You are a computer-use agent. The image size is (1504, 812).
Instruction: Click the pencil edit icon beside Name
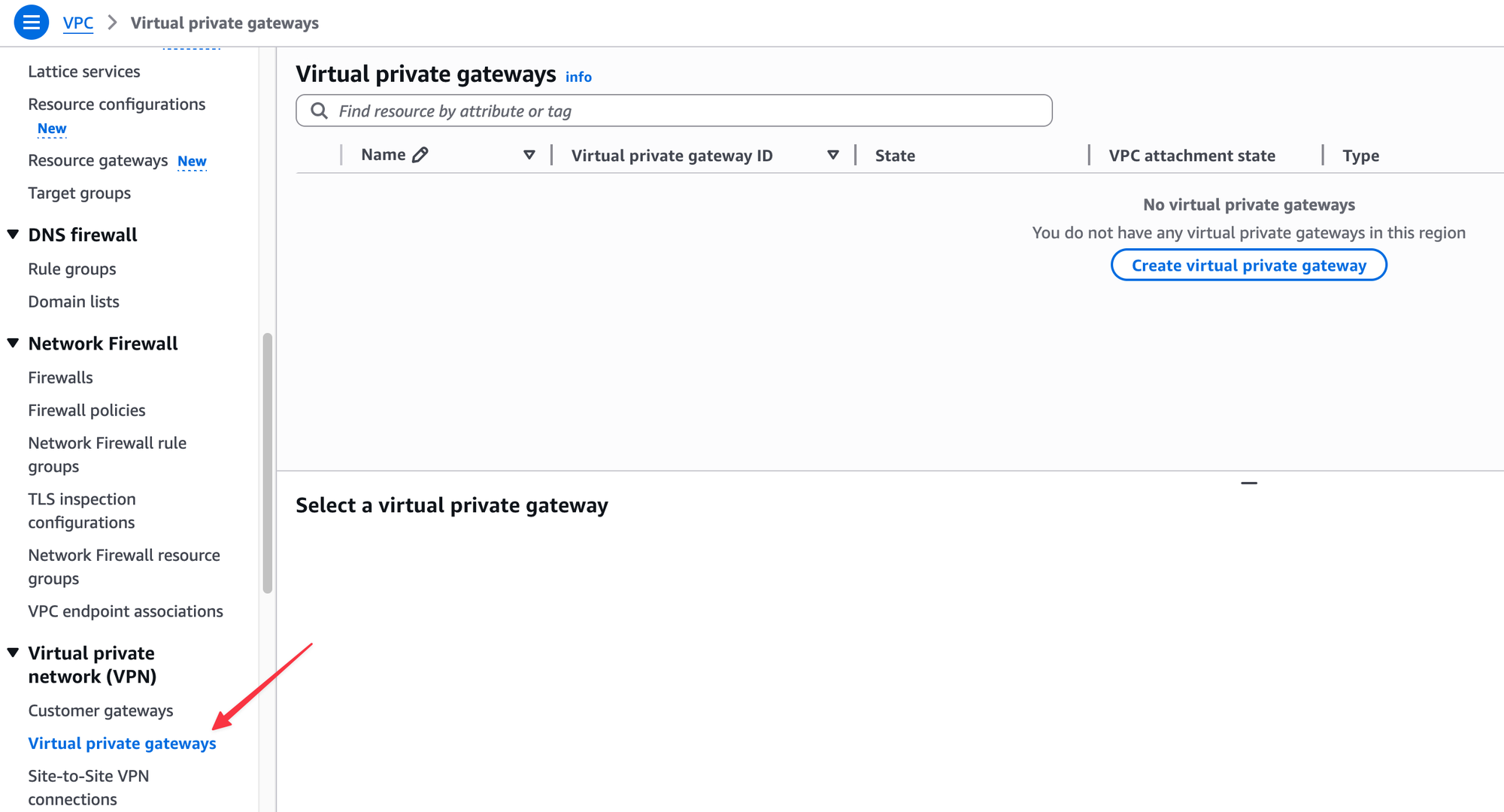[x=420, y=155]
